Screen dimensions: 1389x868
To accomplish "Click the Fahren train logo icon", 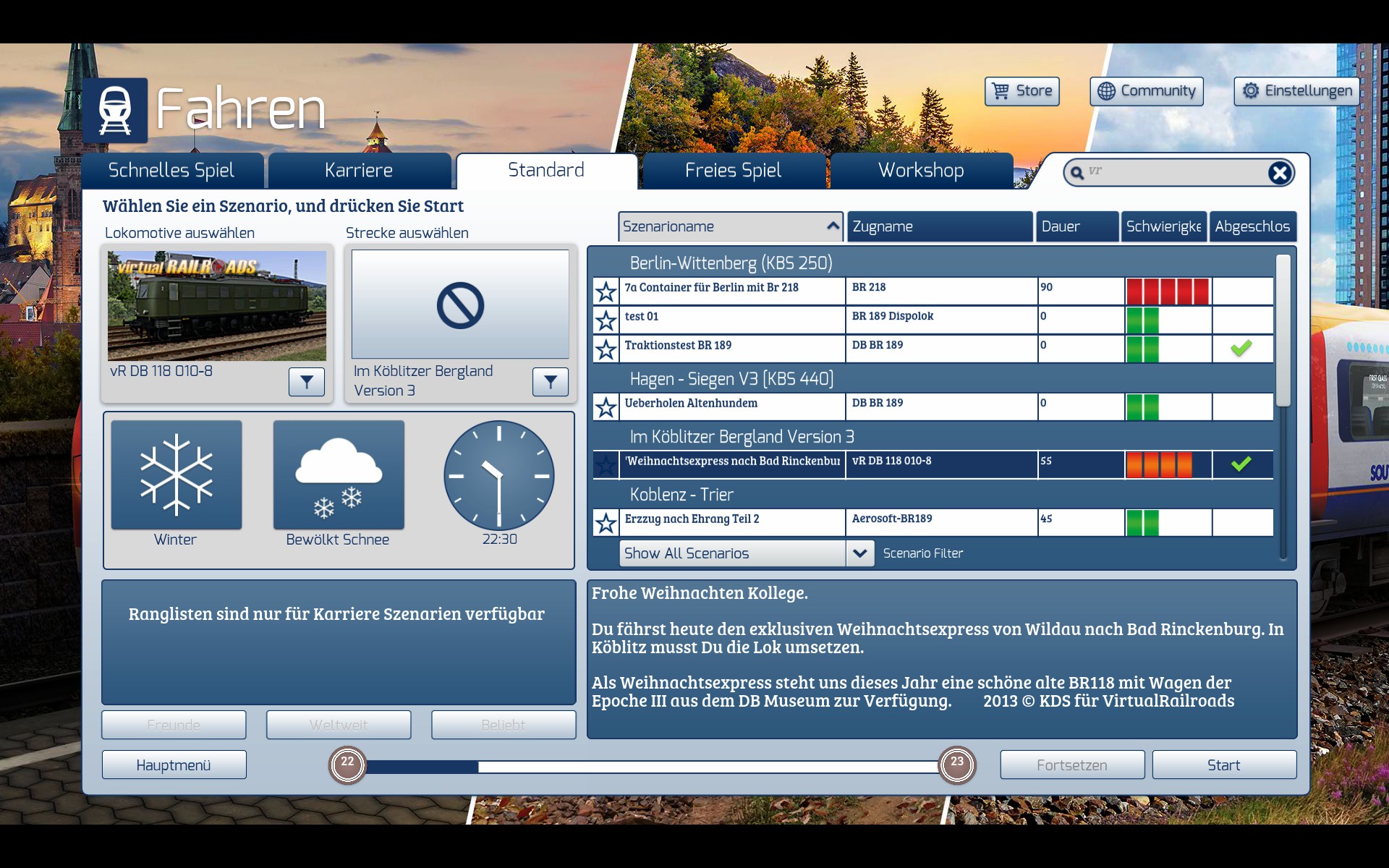I will [x=115, y=111].
